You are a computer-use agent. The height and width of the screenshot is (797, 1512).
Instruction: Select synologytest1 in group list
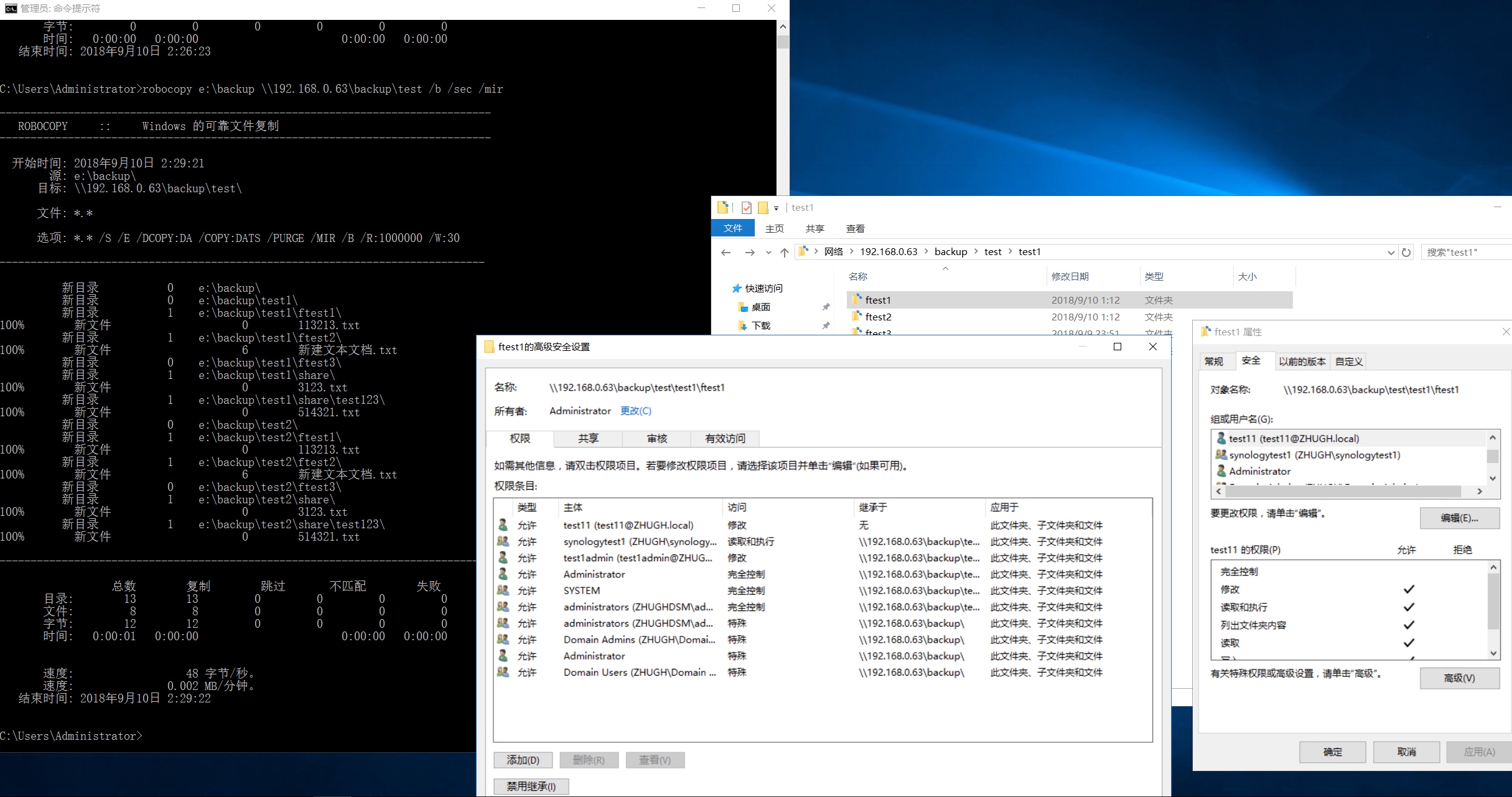pos(1349,455)
